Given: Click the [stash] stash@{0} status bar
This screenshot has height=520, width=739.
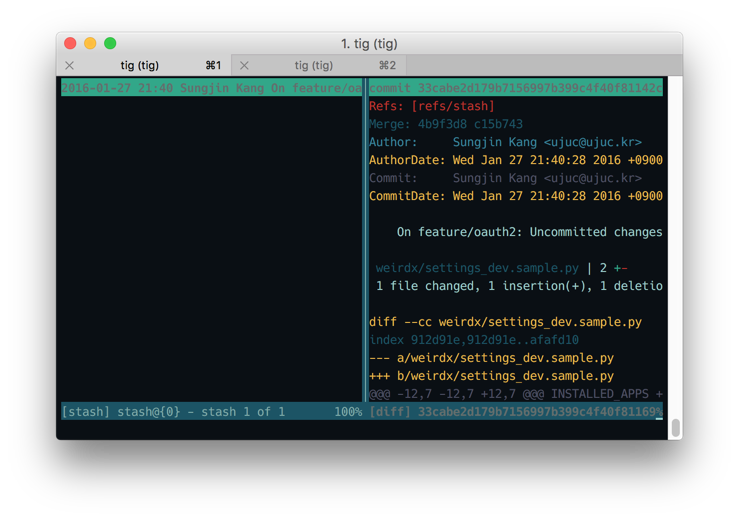Looking at the screenshot, I should [x=212, y=412].
